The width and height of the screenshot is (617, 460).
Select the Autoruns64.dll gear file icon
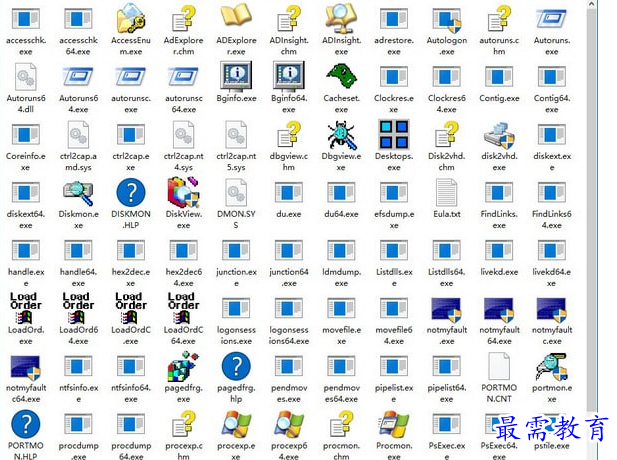(x=26, y=77)
